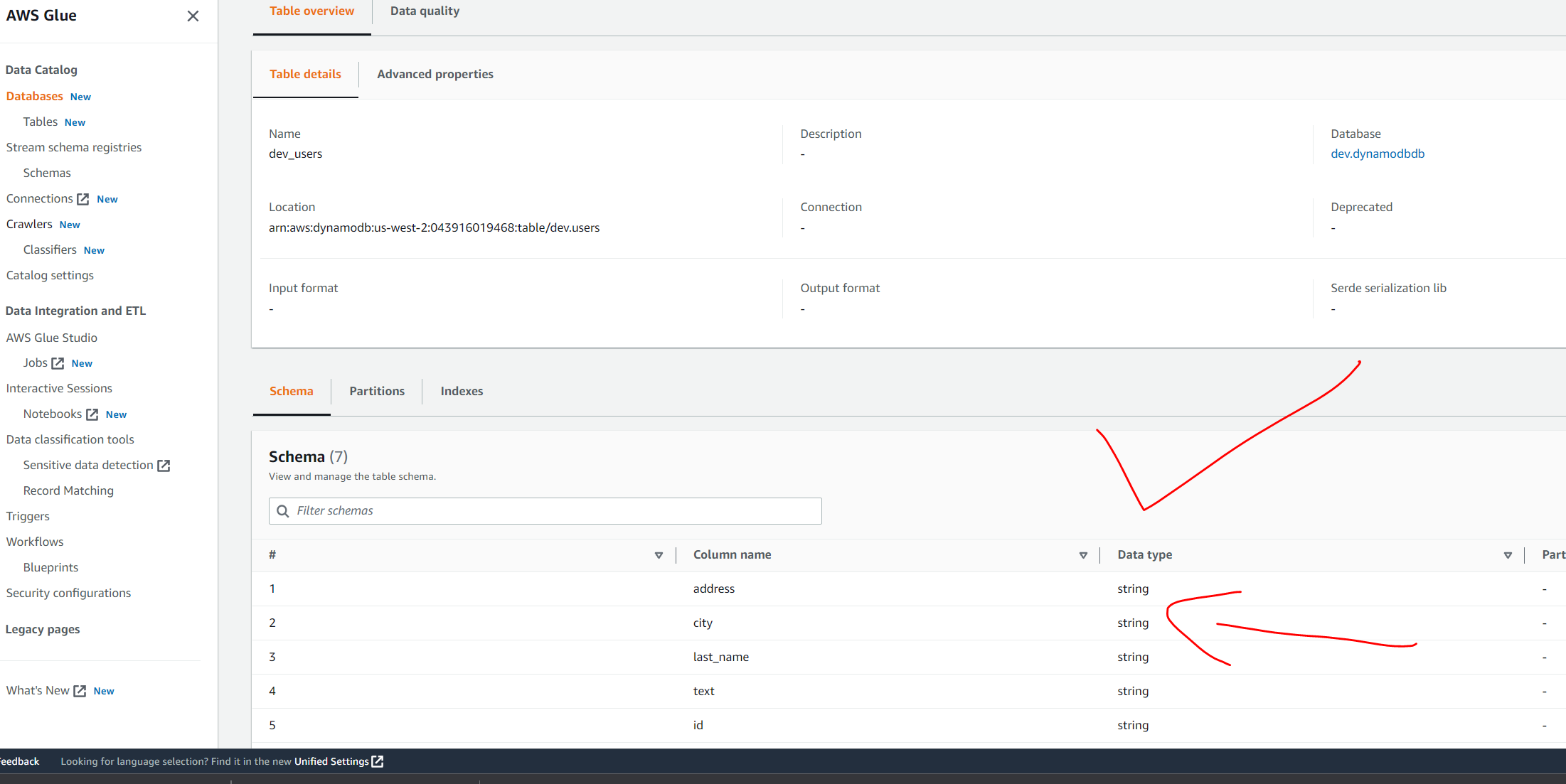Click magnifier icon in Filter schemas box
This screenshot has height=784, width=1566.
pyautogui.click(x=282, y=511)
